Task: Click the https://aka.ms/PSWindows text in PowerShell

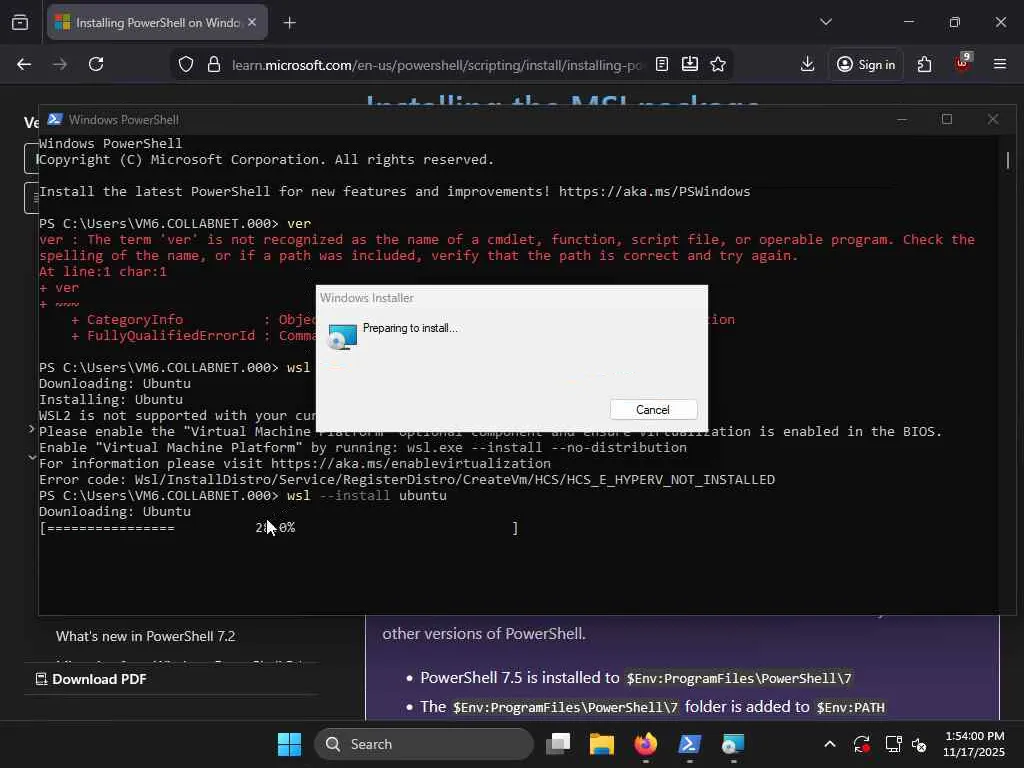Action: 654,191
